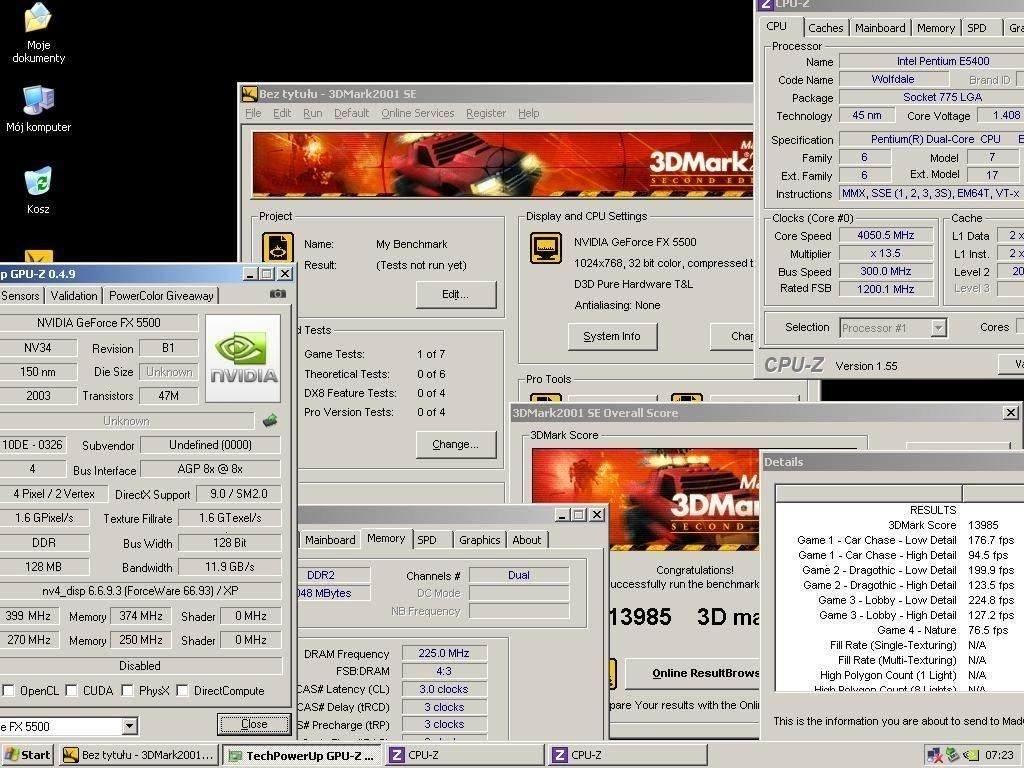Toggle DirectCompute checkbox in GPU-Z
Screen dimensions: 1024x768
tap(182, 690)
